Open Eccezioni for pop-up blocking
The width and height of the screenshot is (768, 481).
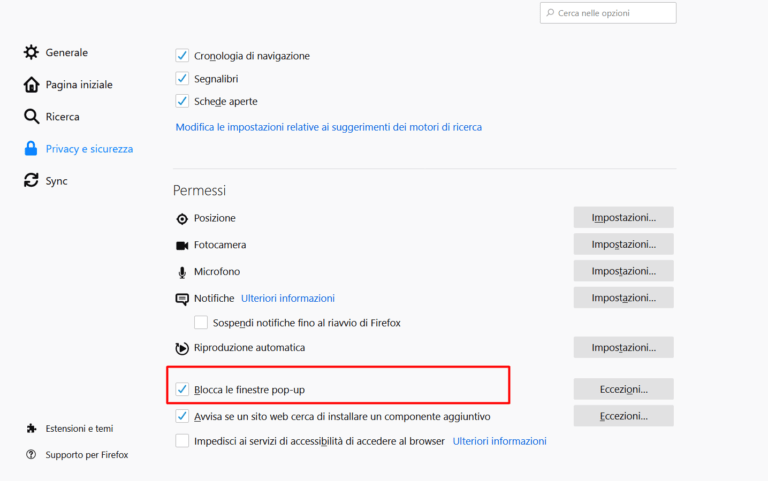[623, 389]
